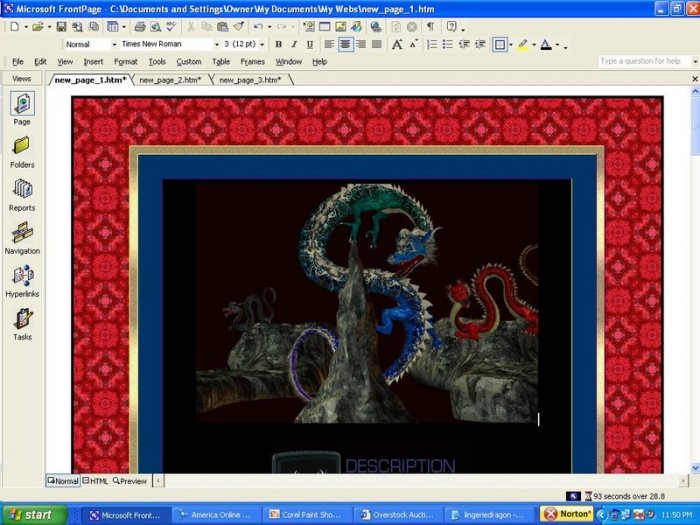The height and width of the screenshot is (525, 700).
Task: Insert Picture From File icon
Action: pyautogui.click(x=341, y=27)
